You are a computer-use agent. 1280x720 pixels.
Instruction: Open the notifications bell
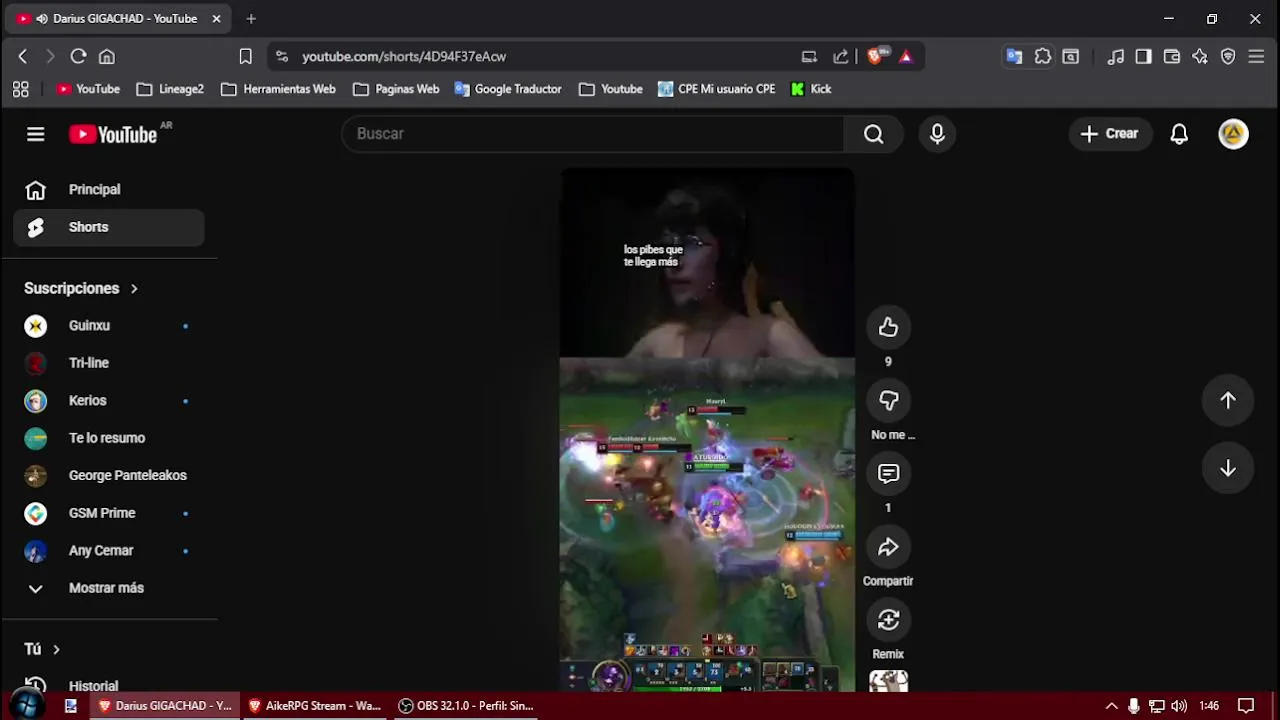pos(1179,134)
